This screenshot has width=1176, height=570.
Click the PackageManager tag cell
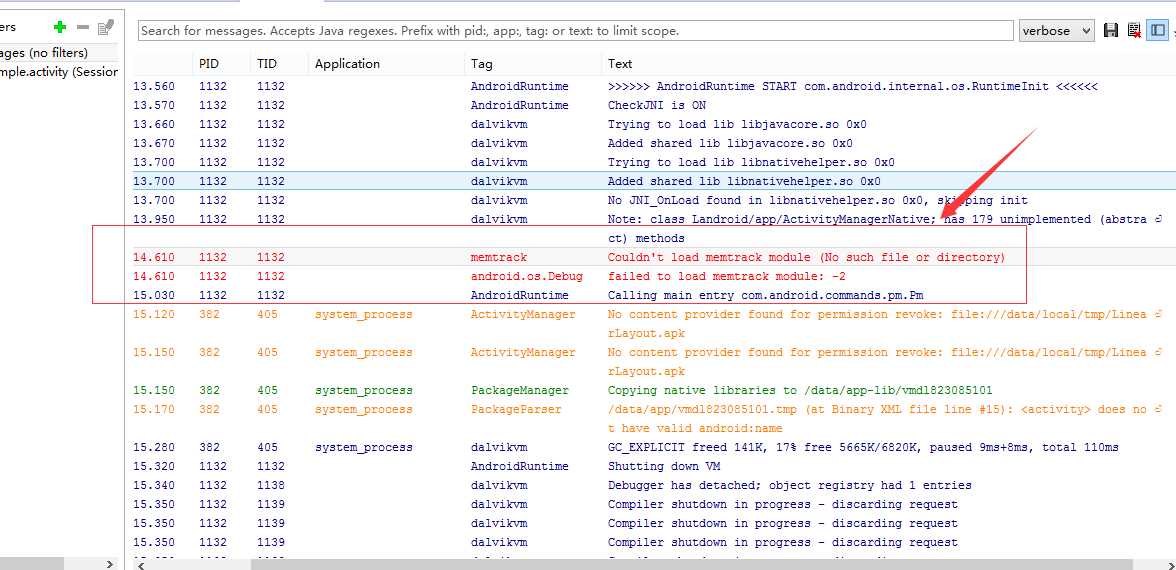point(520,390)
